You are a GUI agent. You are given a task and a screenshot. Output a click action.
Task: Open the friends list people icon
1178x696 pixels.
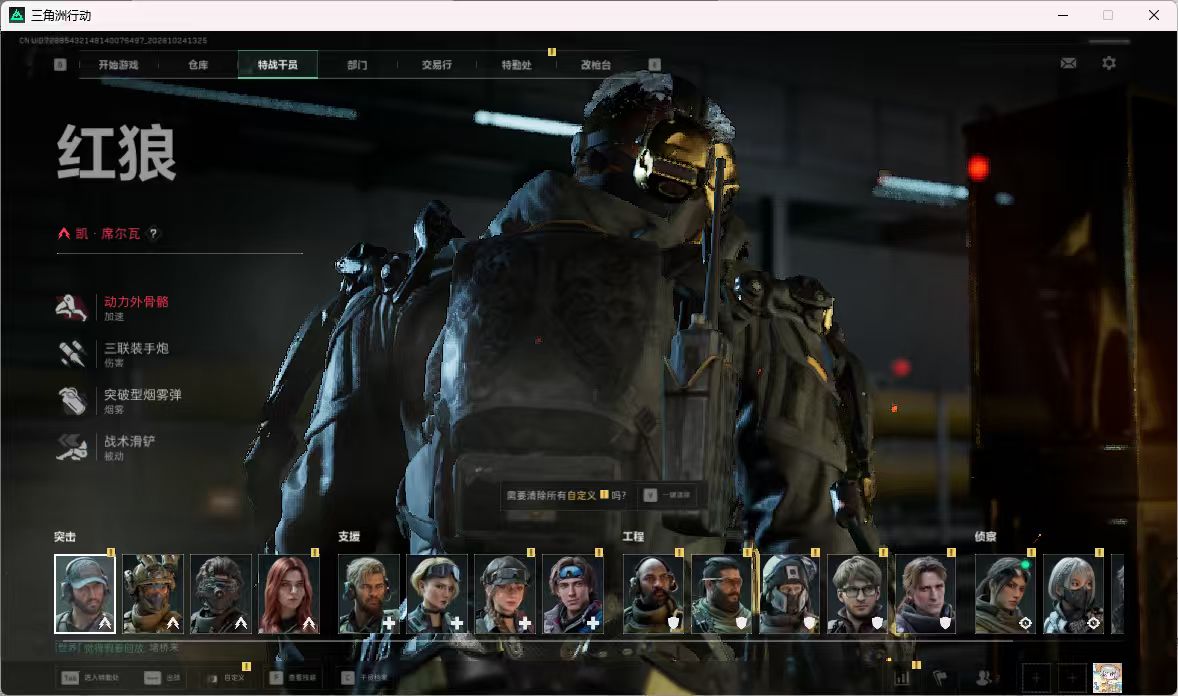point(984,678)
